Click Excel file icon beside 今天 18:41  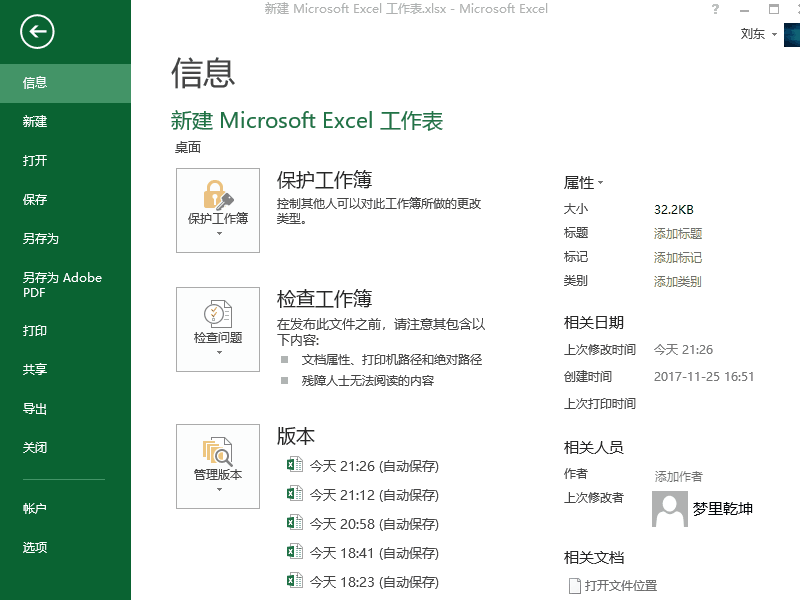[x=294, y=552]
